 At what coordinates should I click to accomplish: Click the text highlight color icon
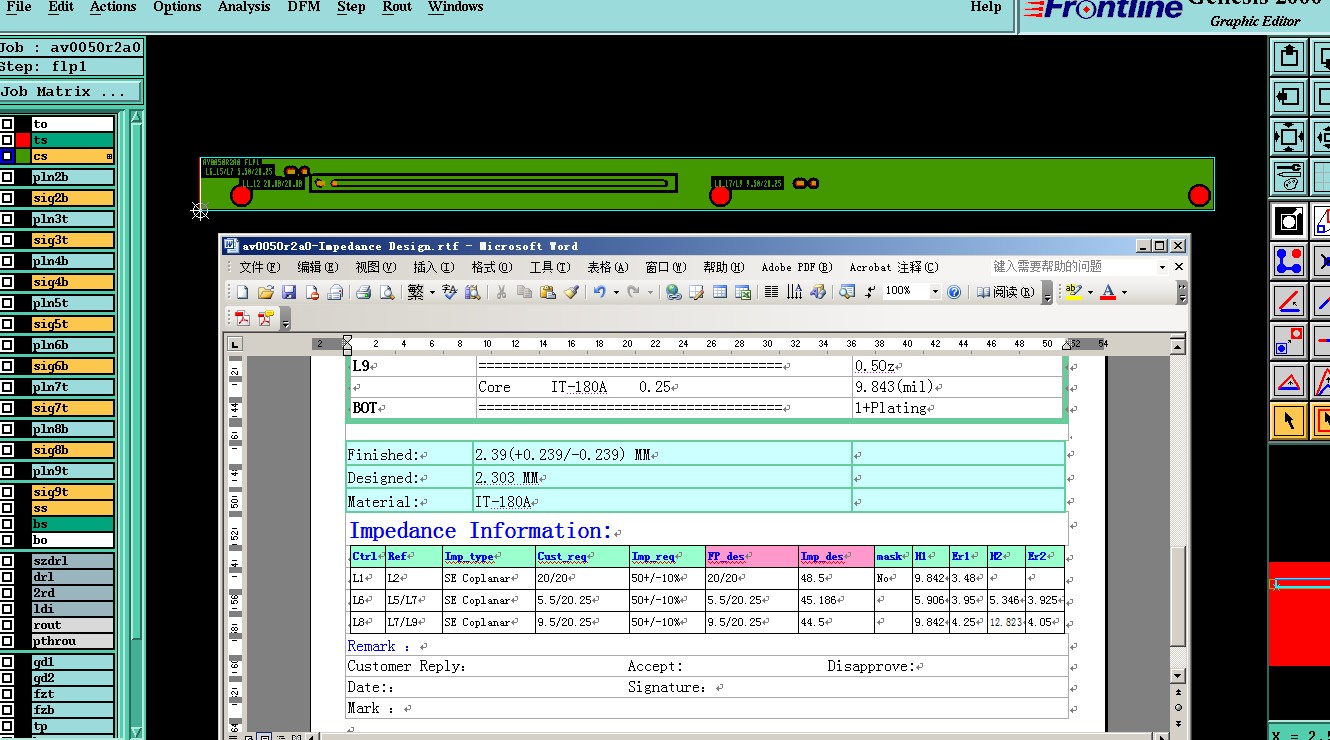pos(1072,292)
